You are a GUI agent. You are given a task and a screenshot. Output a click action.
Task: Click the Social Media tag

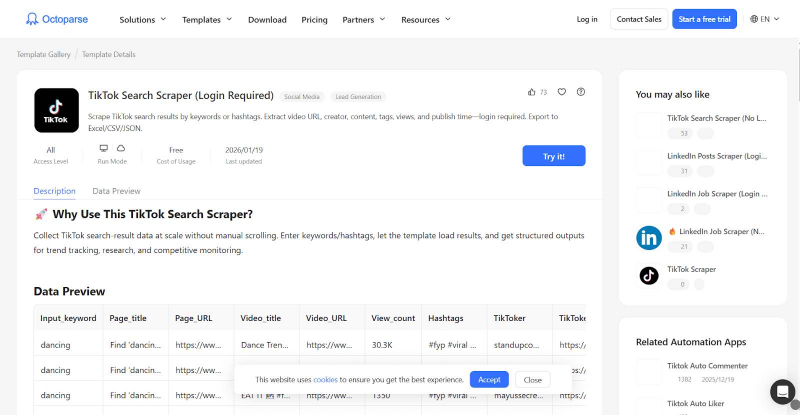[302, 96]
